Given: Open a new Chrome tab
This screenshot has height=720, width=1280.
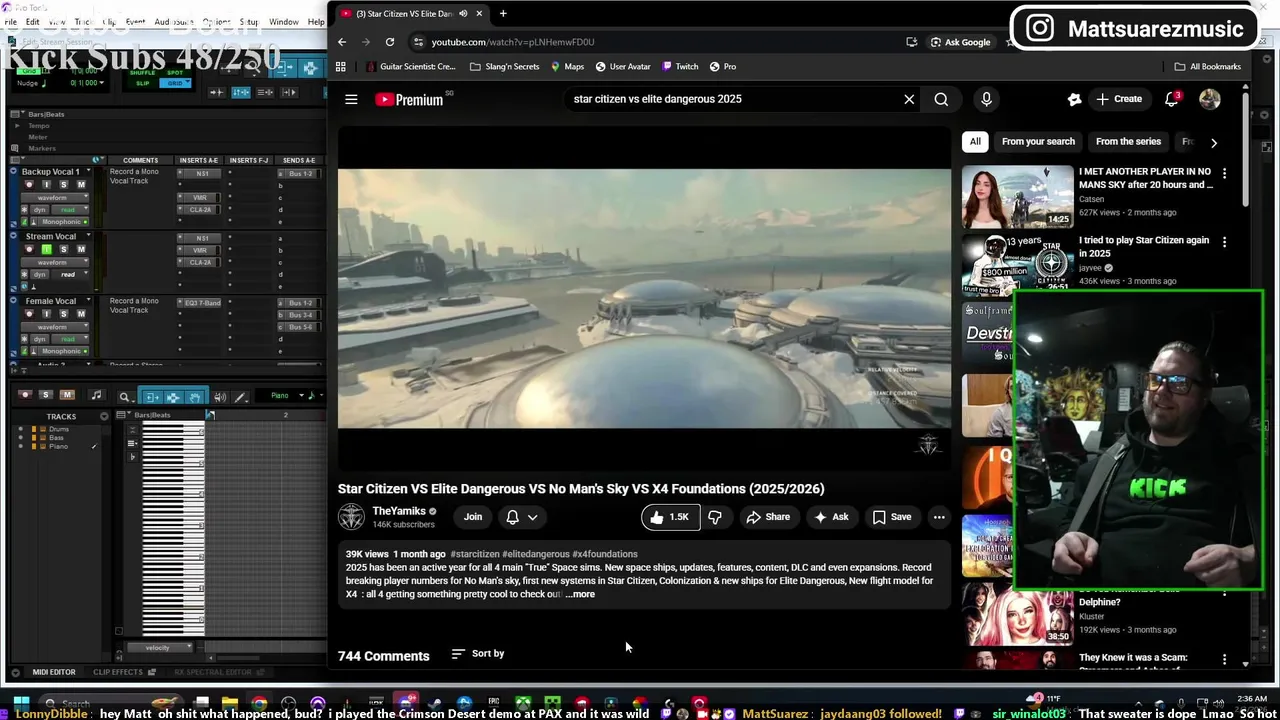Looking at the screenshot, I should tap(503, 14).
